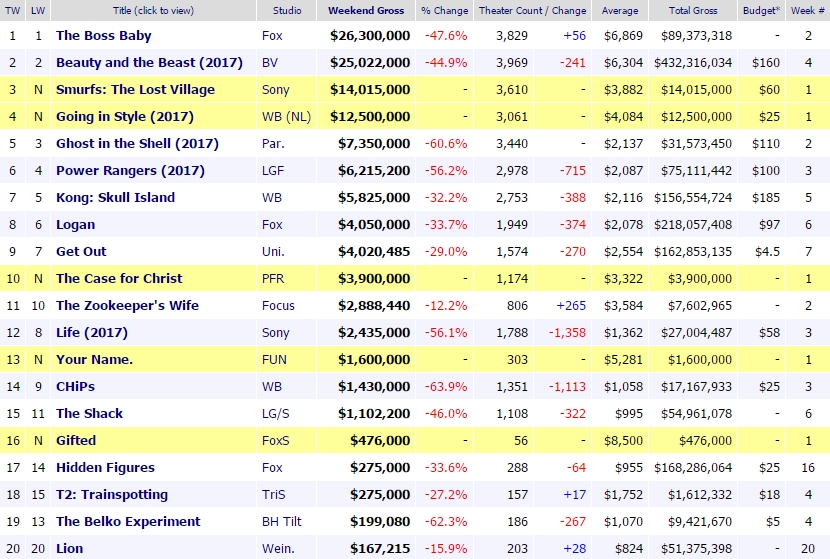The image size is (830, 559).
Task: Select Uni. studio cell
Action: (x=273, y=251)
